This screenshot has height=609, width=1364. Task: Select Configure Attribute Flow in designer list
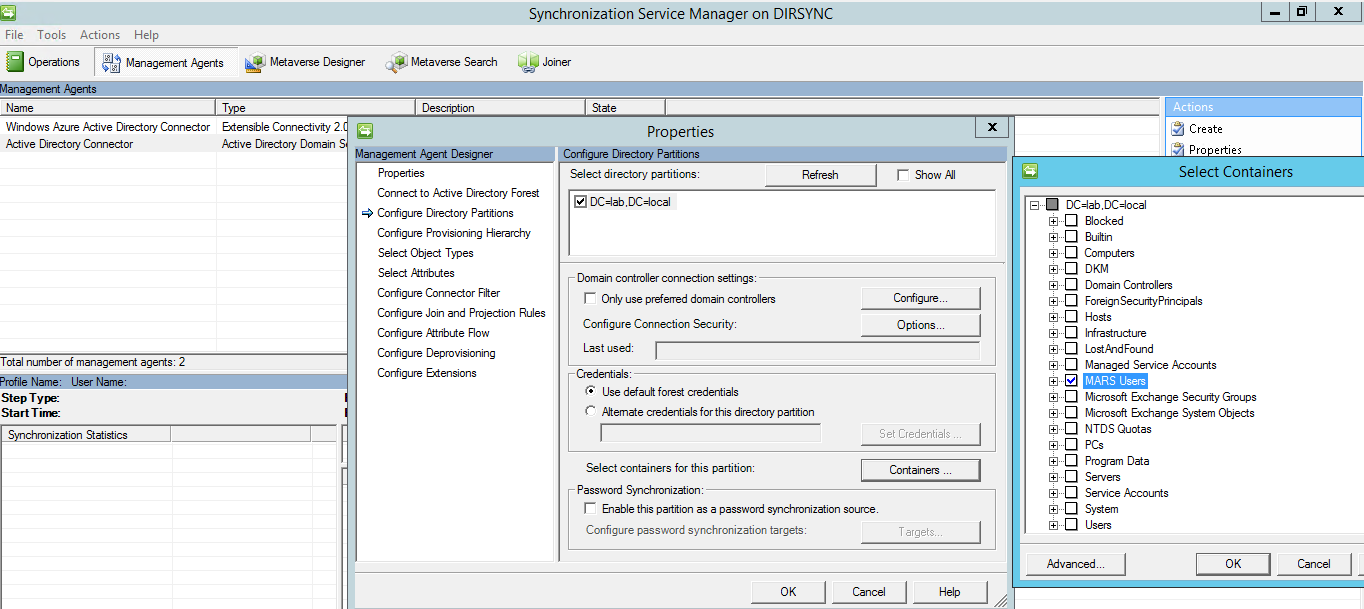(433, 333)
